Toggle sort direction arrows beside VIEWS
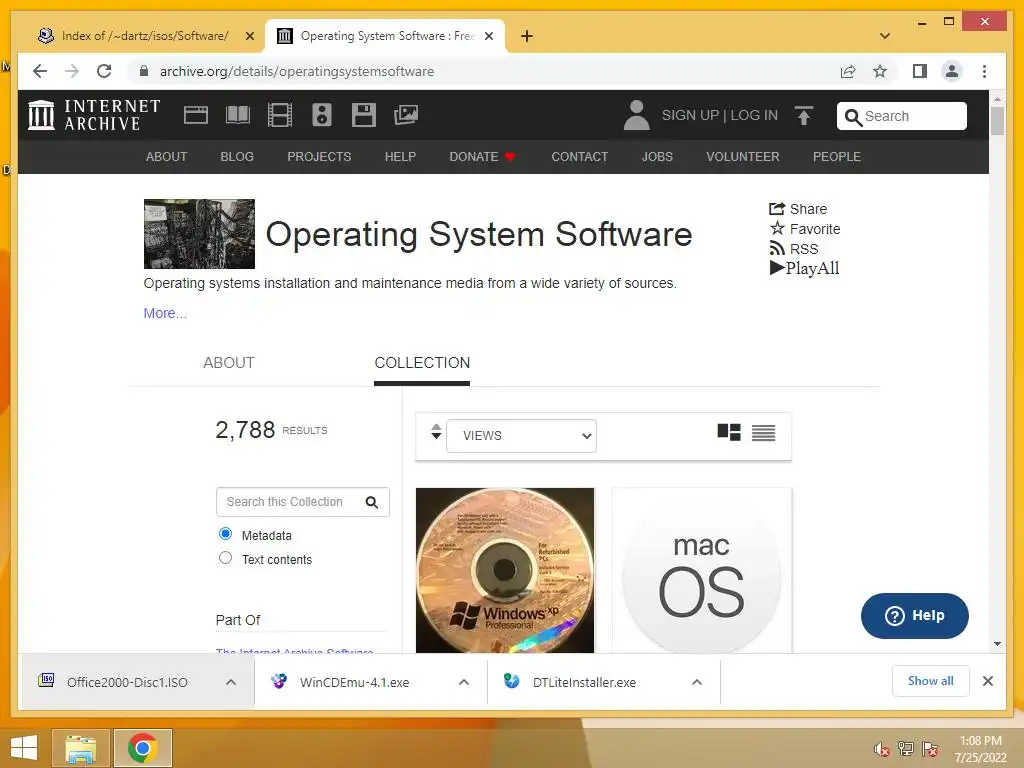This screenshot has width=1024, height=768. (x=436, y=432)
